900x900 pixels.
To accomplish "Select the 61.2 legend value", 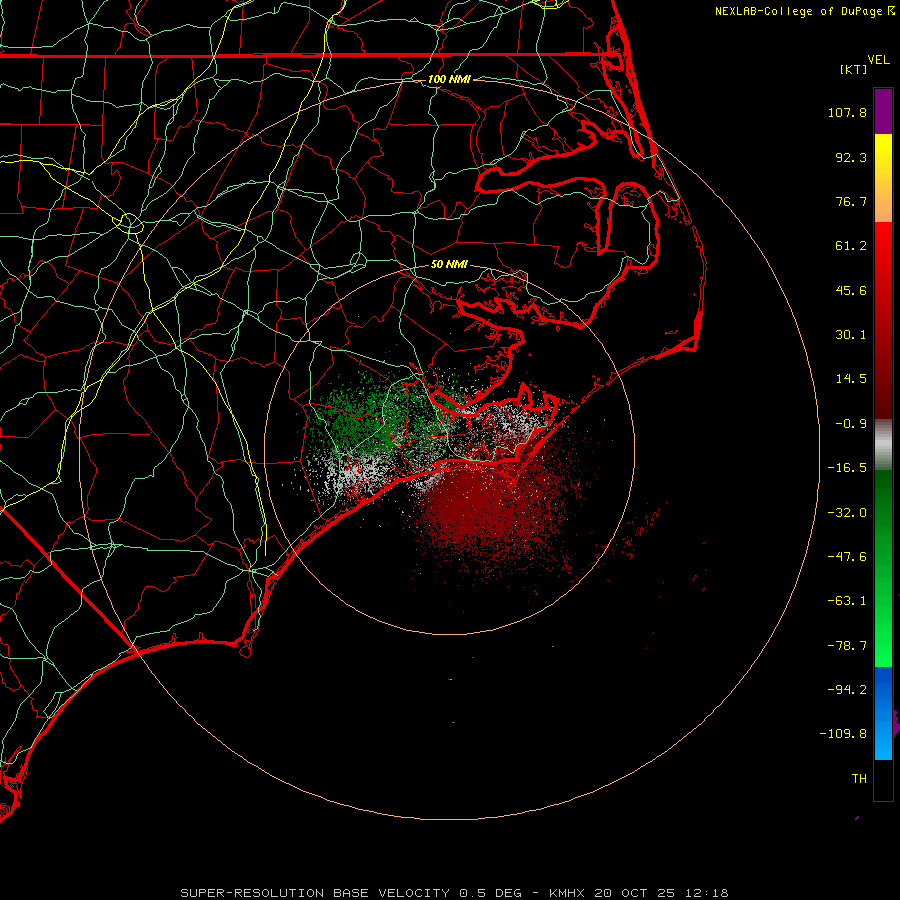I will (x=851, y=246).
